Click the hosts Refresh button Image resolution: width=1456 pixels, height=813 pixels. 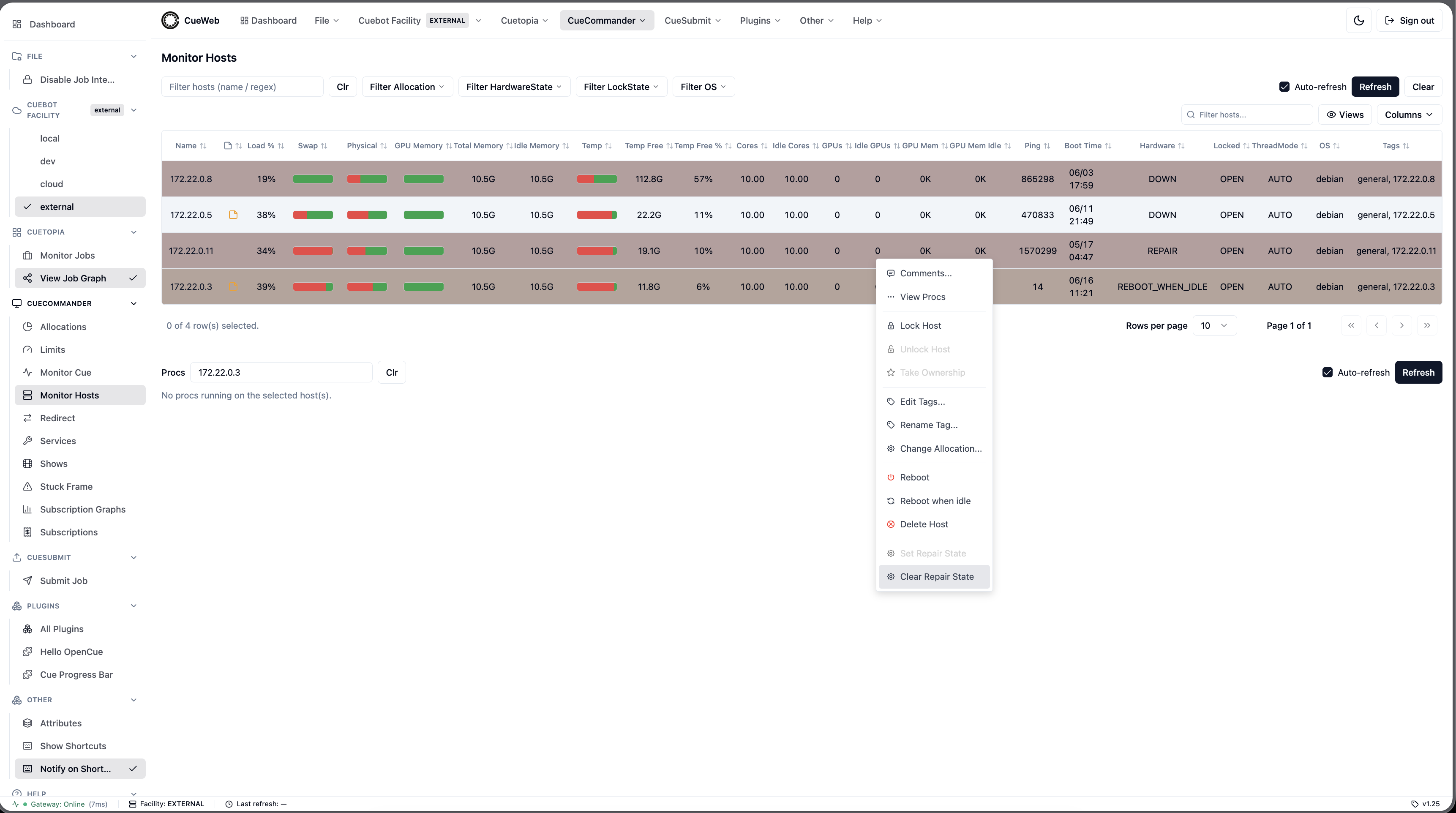1375,87
